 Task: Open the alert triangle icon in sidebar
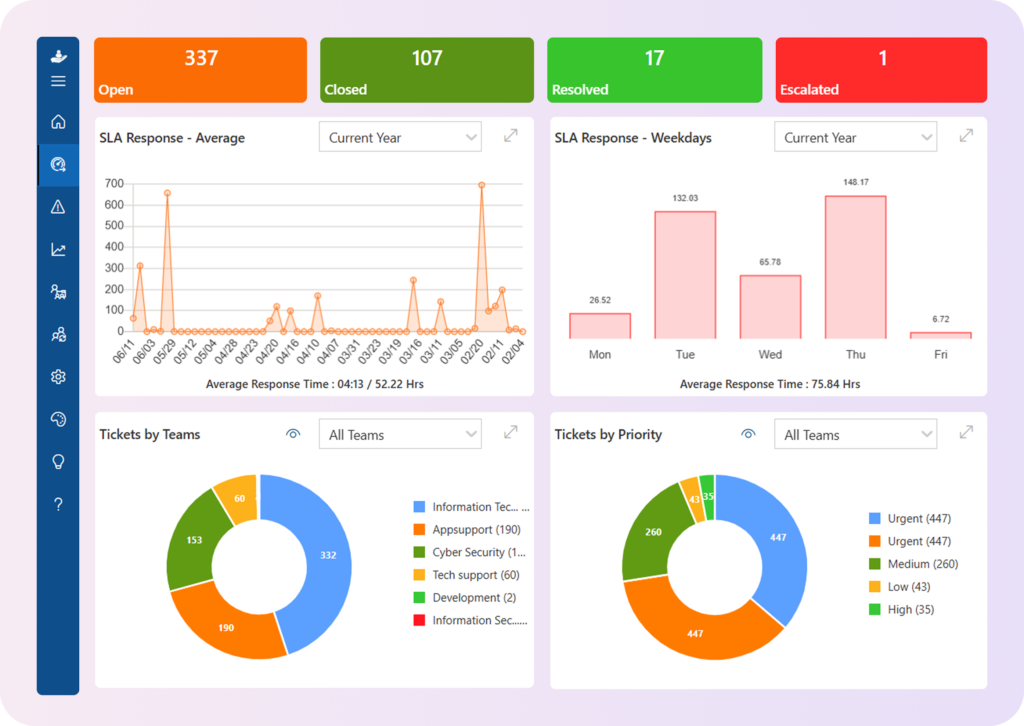click(x=58, y=207)
